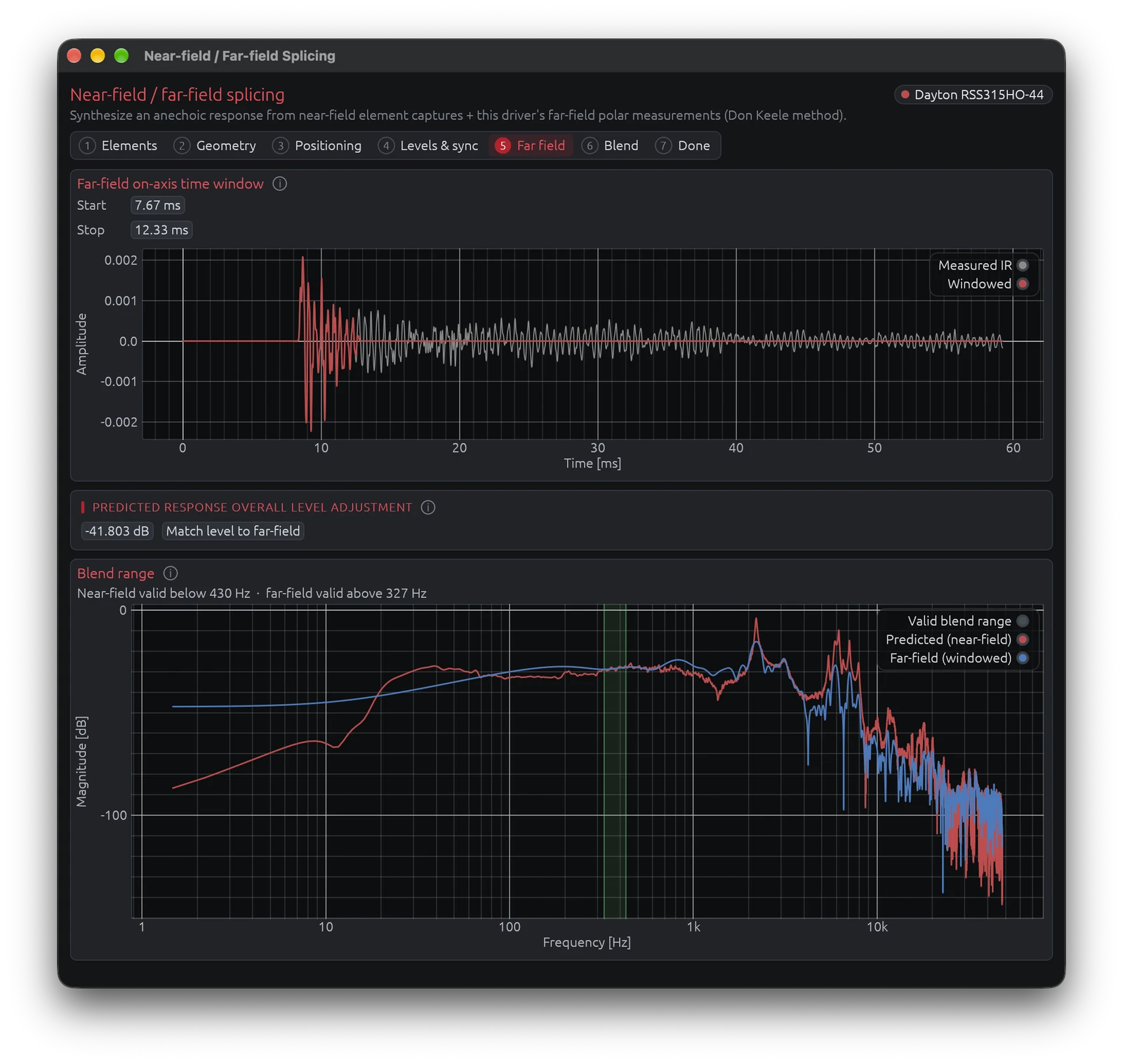Open info for Far-field on-axis time window

(x=279, y=184)
